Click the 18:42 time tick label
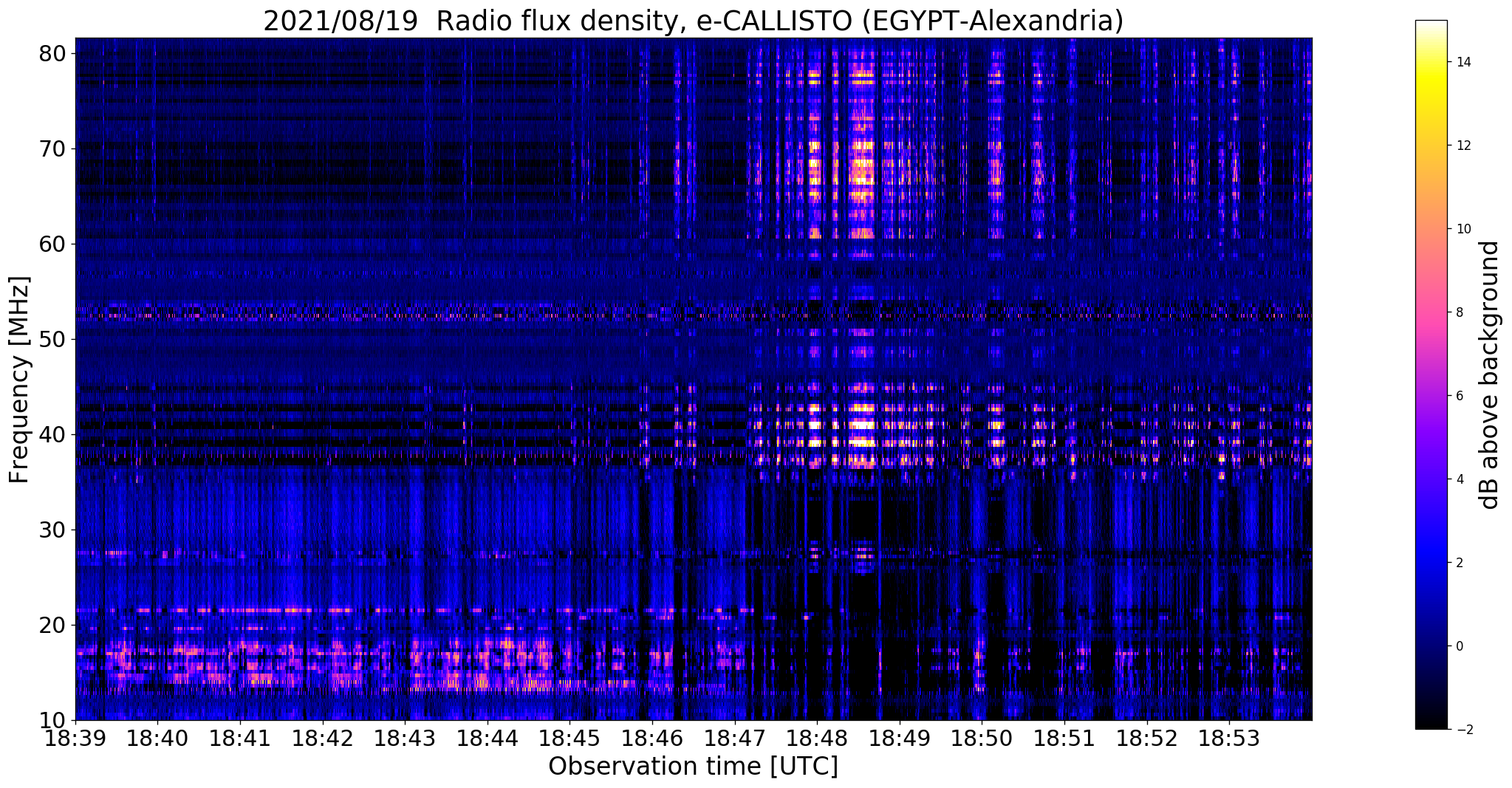The height and width of the screenshot is (788, 1512). (323, 738)
